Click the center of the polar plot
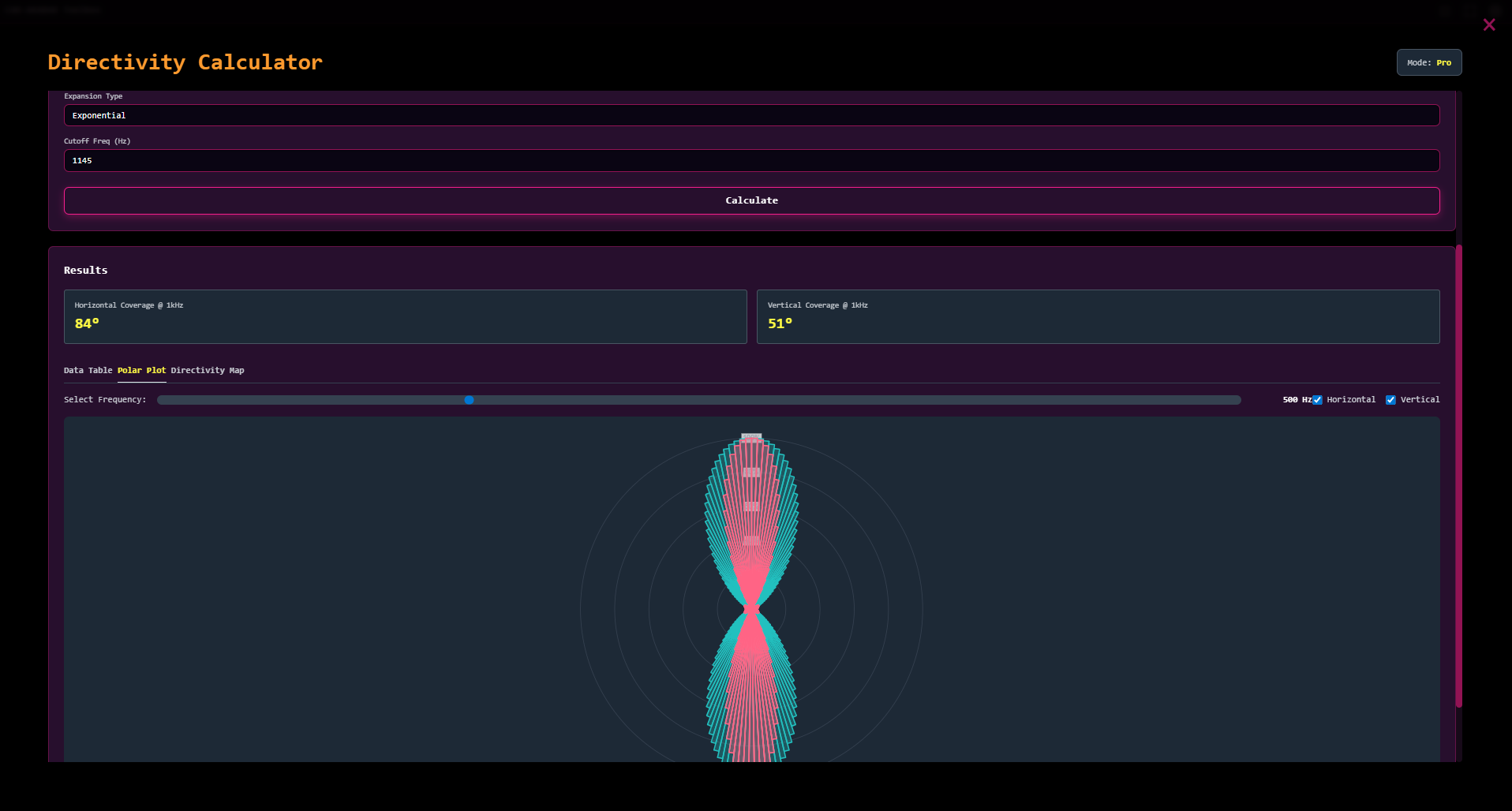This screenshot has width=1512, height=811. point(751,609)
